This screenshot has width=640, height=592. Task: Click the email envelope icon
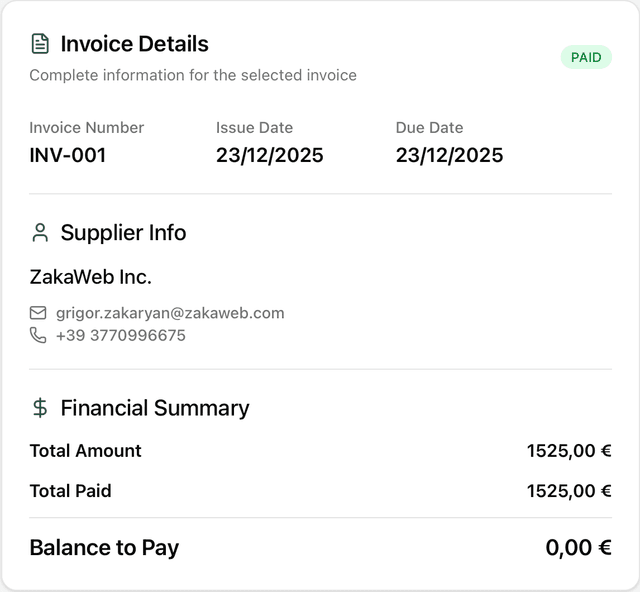click(x=38, y=313)
